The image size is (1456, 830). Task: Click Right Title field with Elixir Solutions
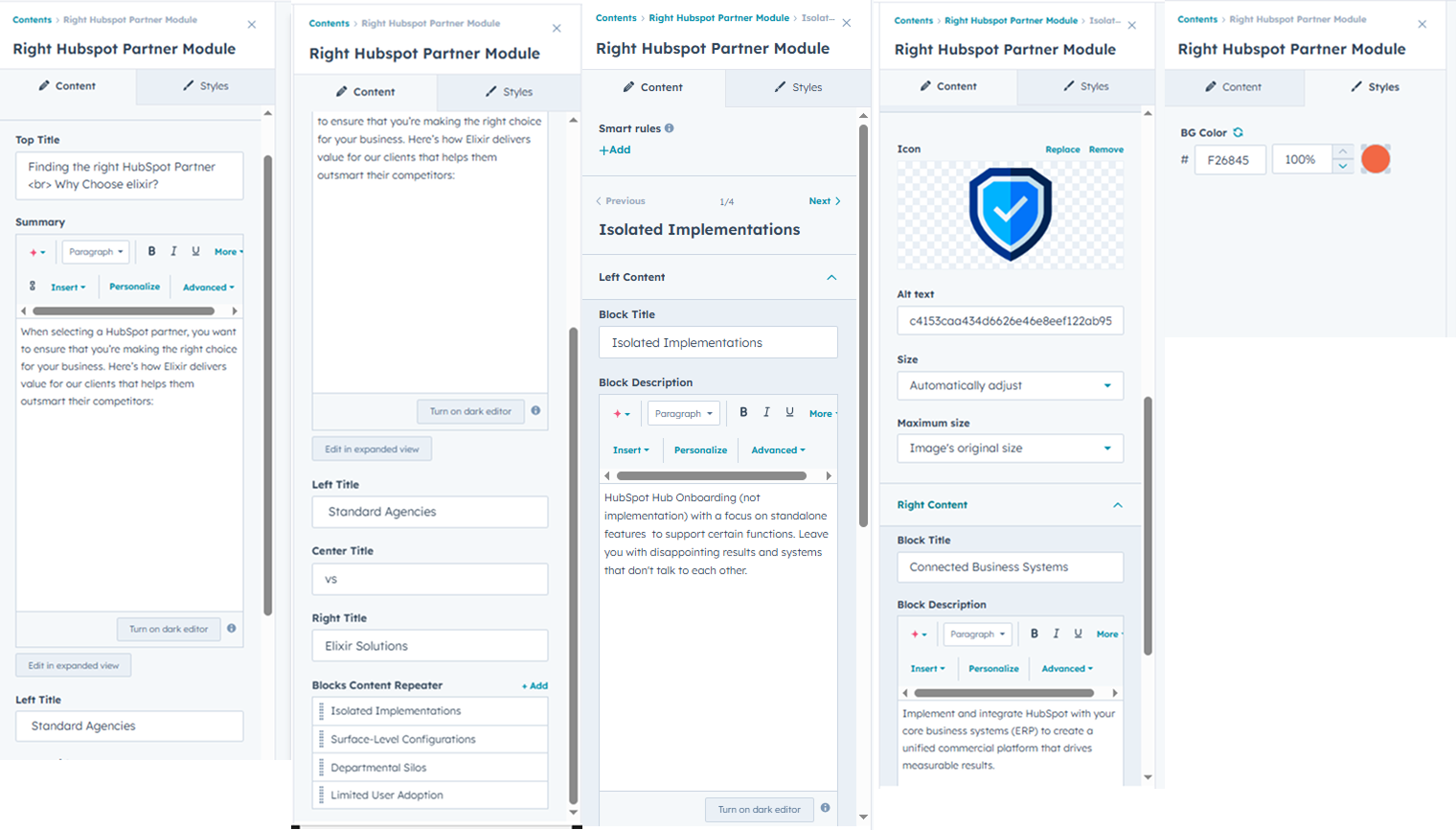pyautogui.click(x=430, y=646)
